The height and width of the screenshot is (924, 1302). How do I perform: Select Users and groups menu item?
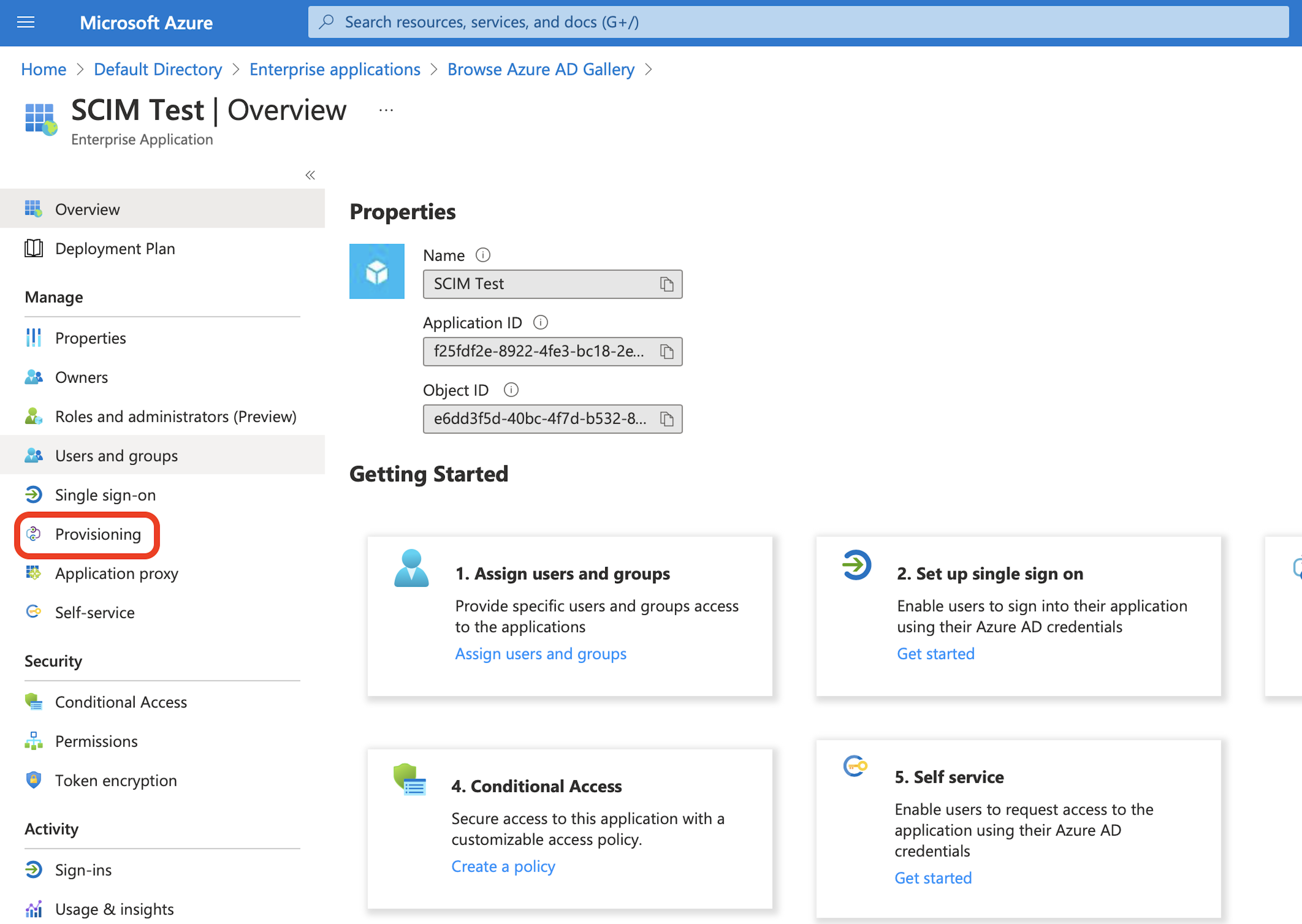116,456
